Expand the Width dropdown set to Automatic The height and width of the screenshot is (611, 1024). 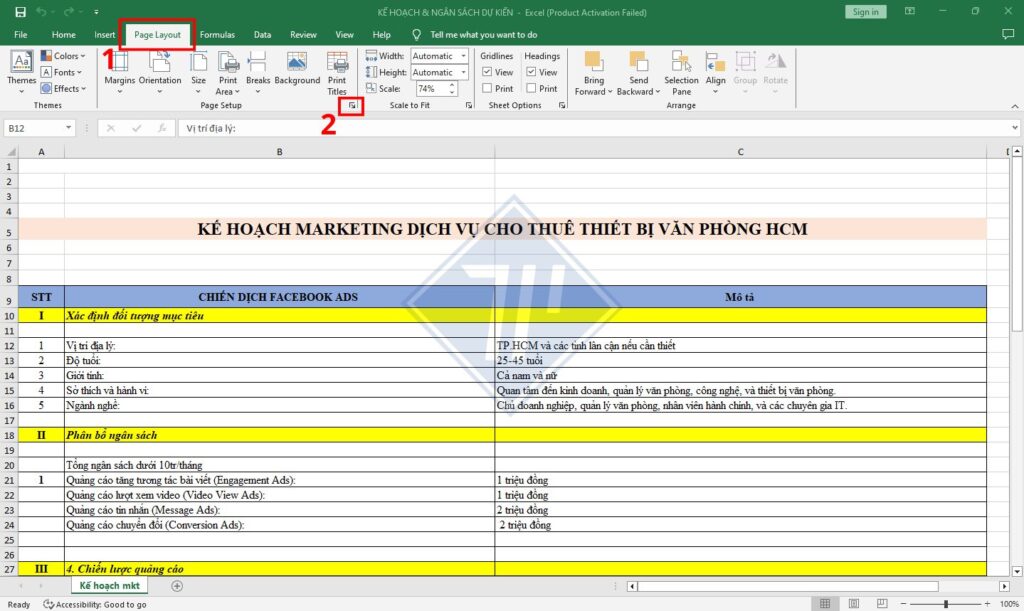(x=464, y=56)
